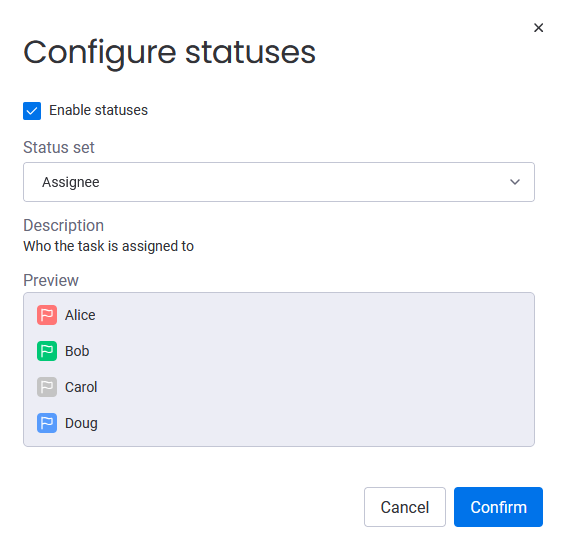Viewport: 566px width, 541px height.
Task: Open the Assignee status set dropdown
Action: (279, 182)
